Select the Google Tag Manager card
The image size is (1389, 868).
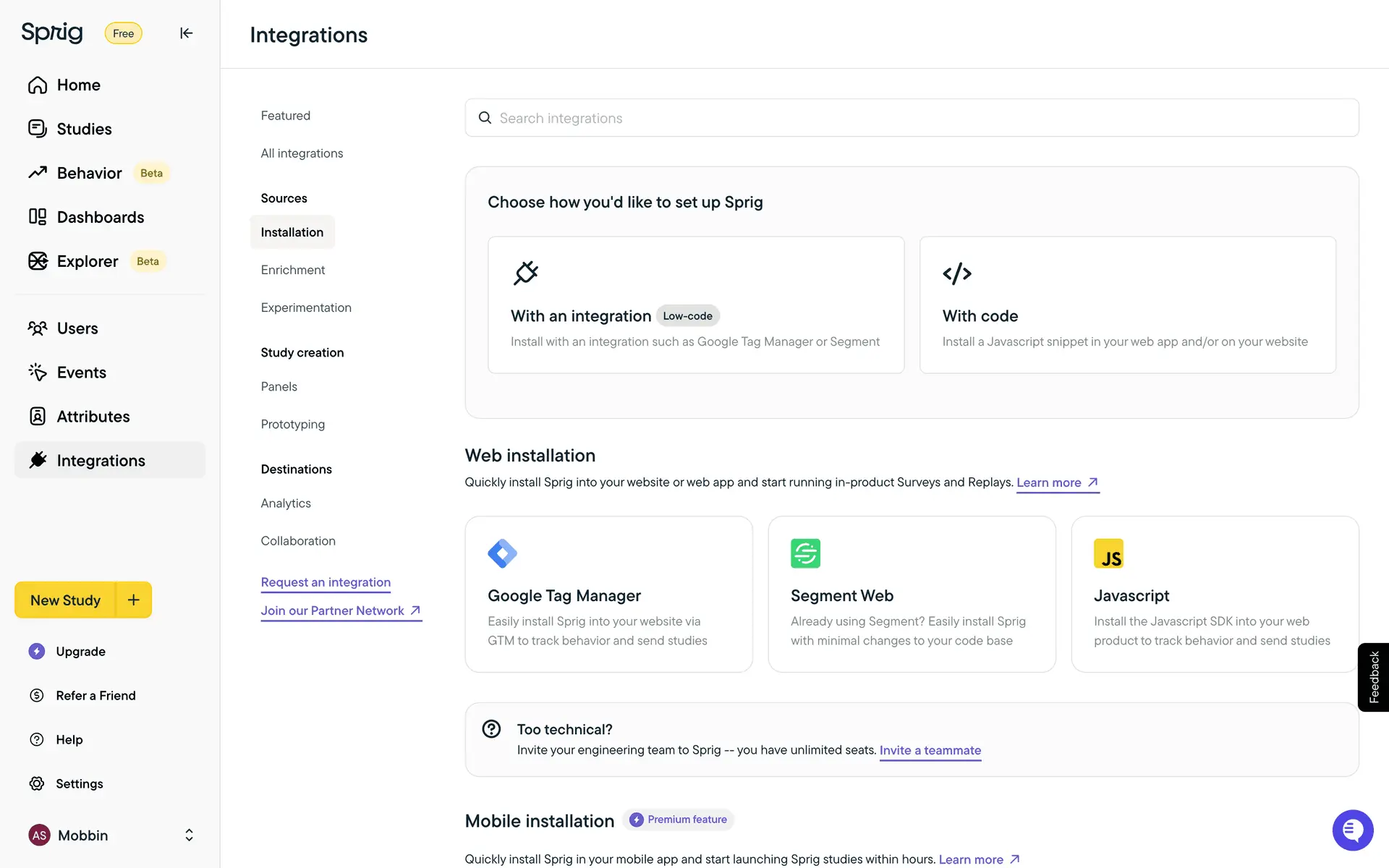click(x=608, y=594)
